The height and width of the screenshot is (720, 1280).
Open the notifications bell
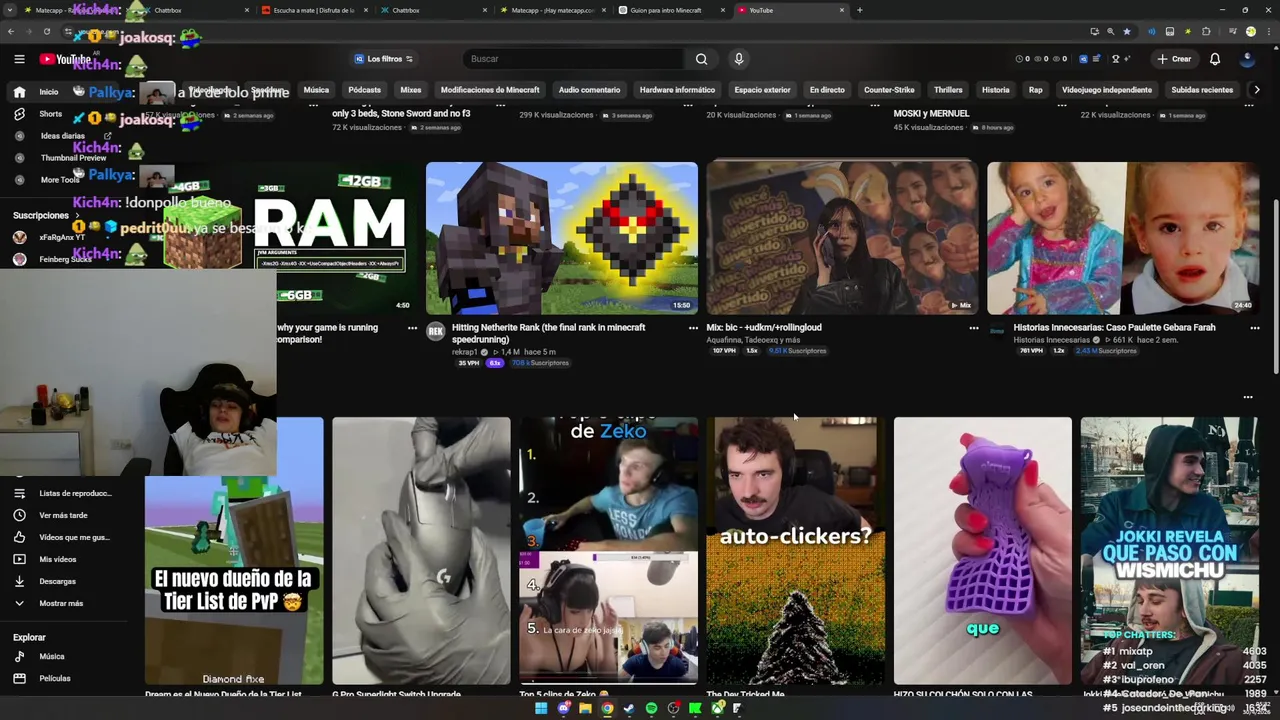point(1215,59)
